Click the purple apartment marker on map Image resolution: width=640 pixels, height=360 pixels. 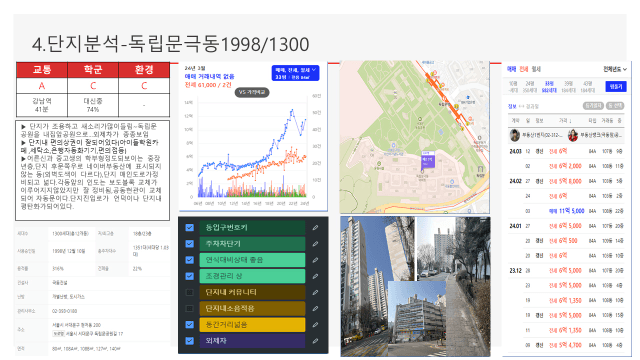427,159
